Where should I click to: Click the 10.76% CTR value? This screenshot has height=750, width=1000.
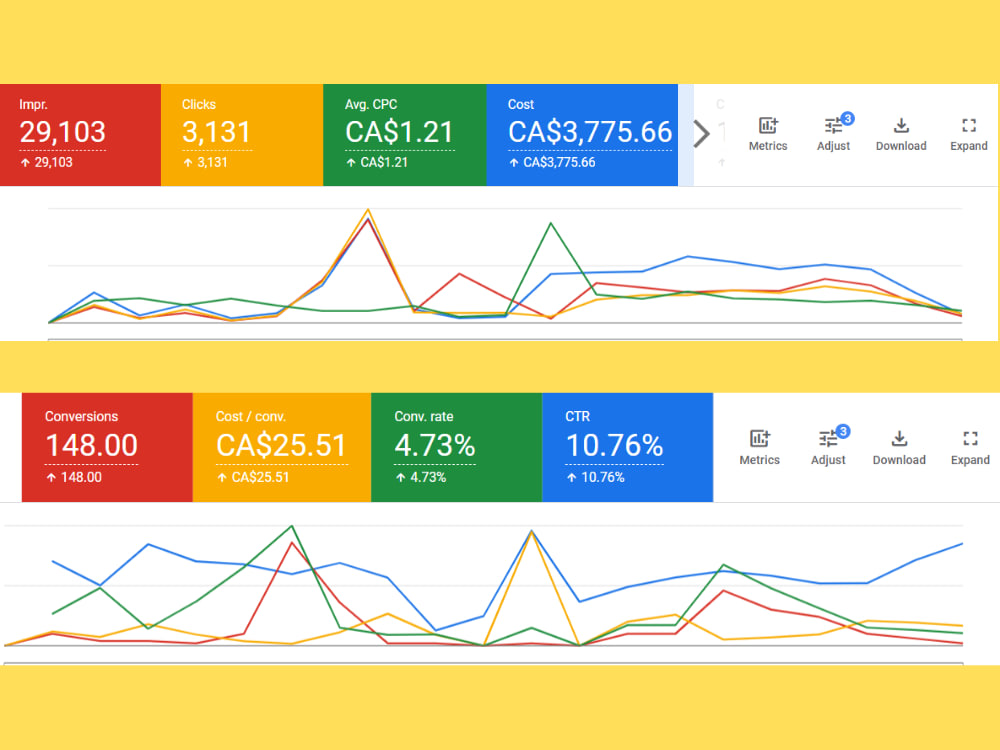614,445
